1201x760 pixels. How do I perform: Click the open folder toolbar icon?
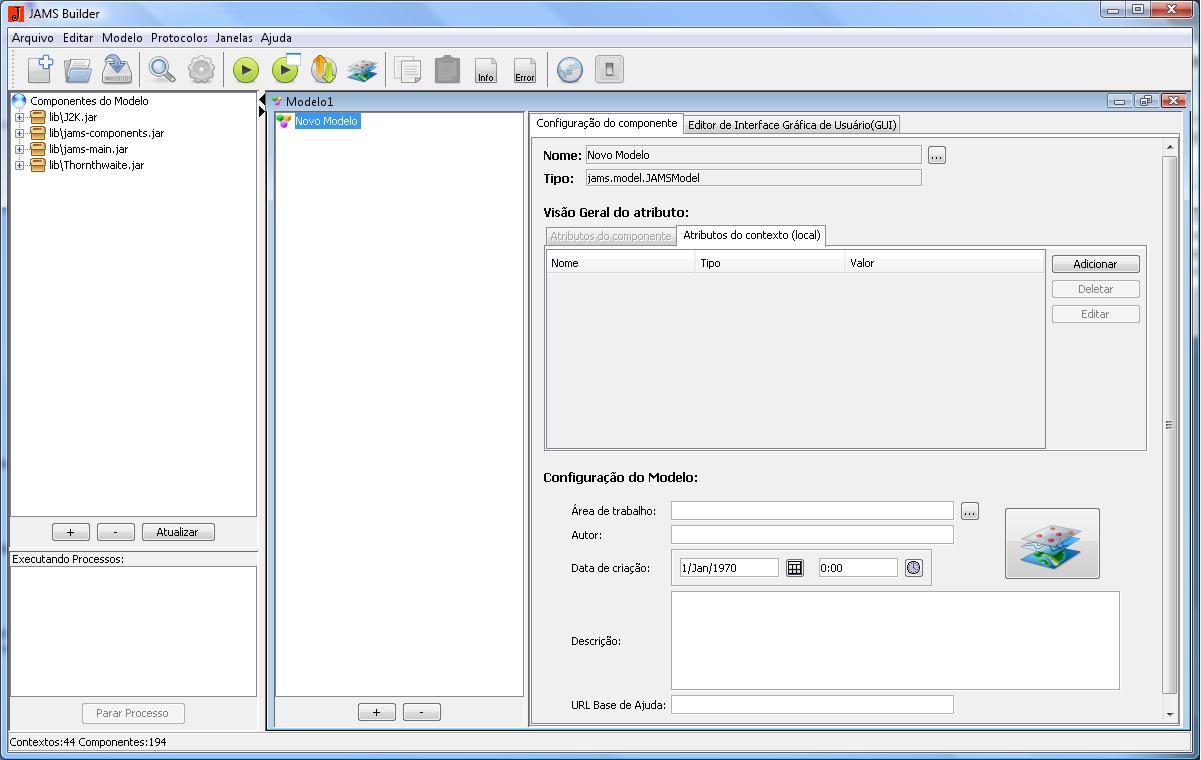[78, 70]
